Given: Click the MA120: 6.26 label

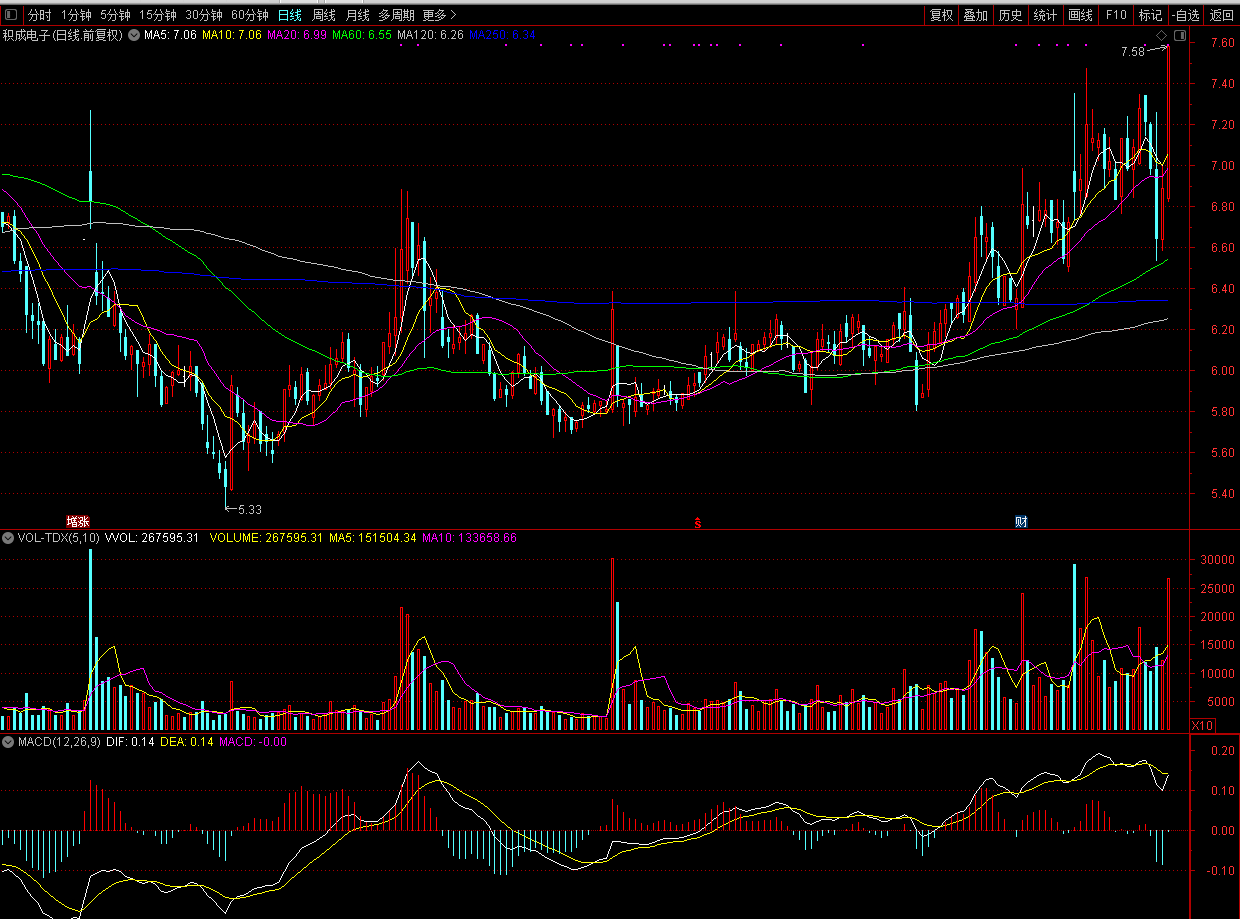Looking at the screenshot, I should click(430, 35).
